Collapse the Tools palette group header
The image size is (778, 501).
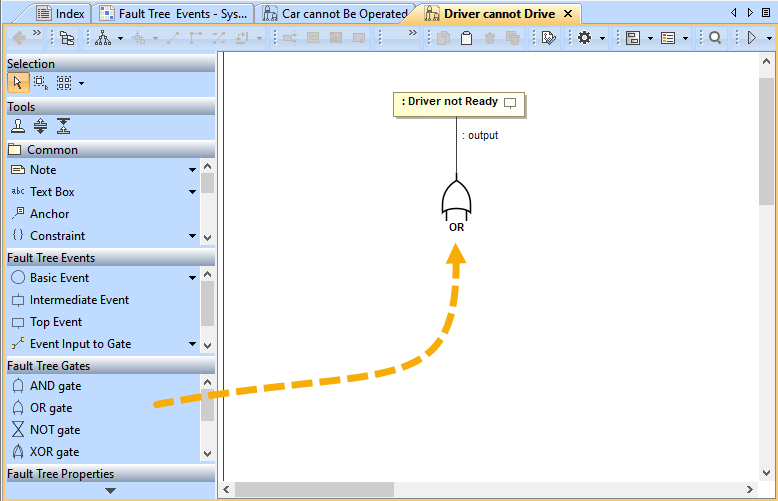110,107
